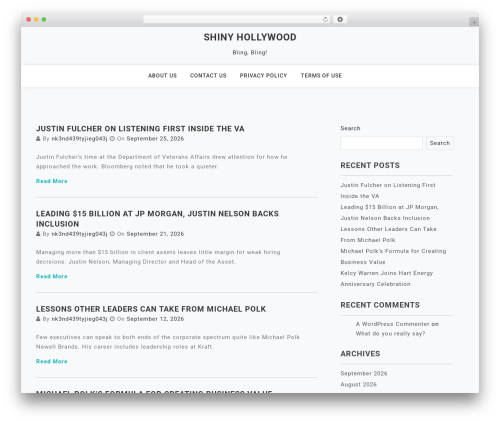Viewport: 500px width, 423px height.
Task: Read More of the Justin Nelson post
Action: coord(52,276)
